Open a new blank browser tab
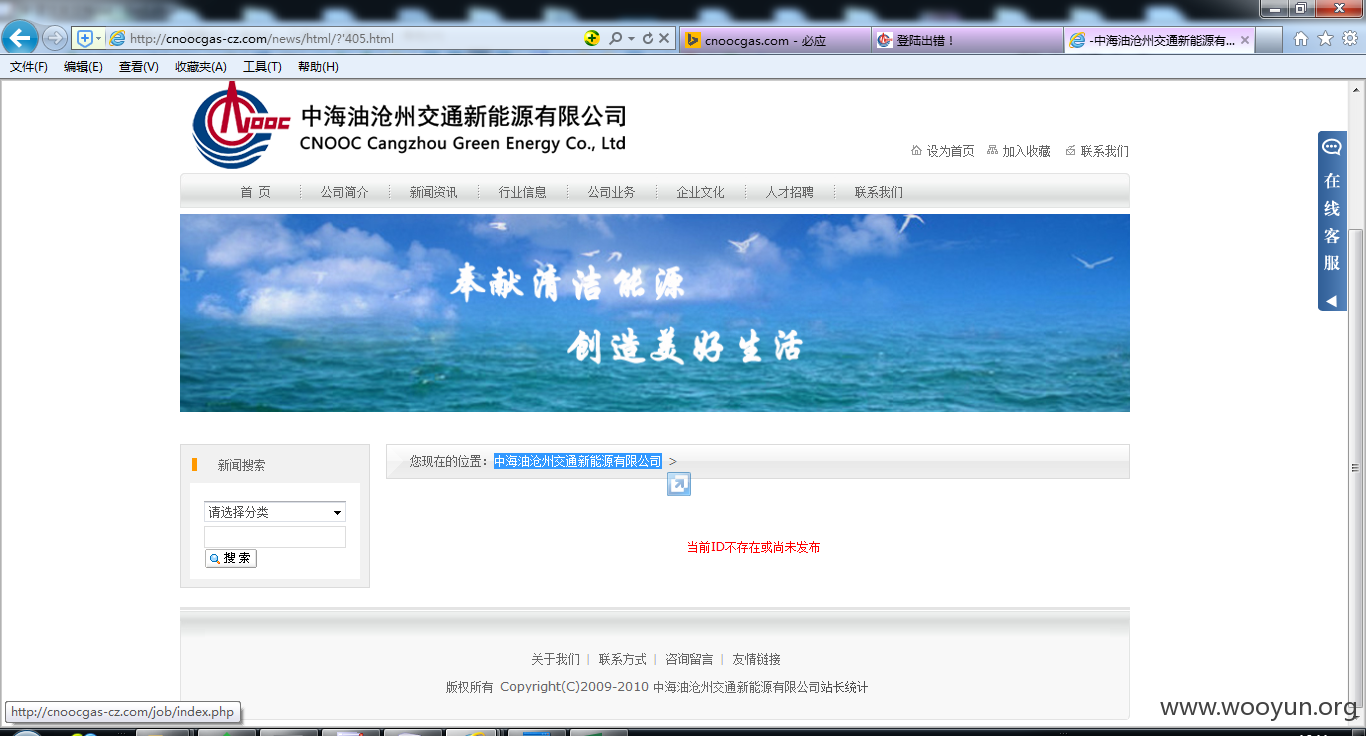Image resolution: width=1366 pixels, height=736 pixels. [1269, 40]
